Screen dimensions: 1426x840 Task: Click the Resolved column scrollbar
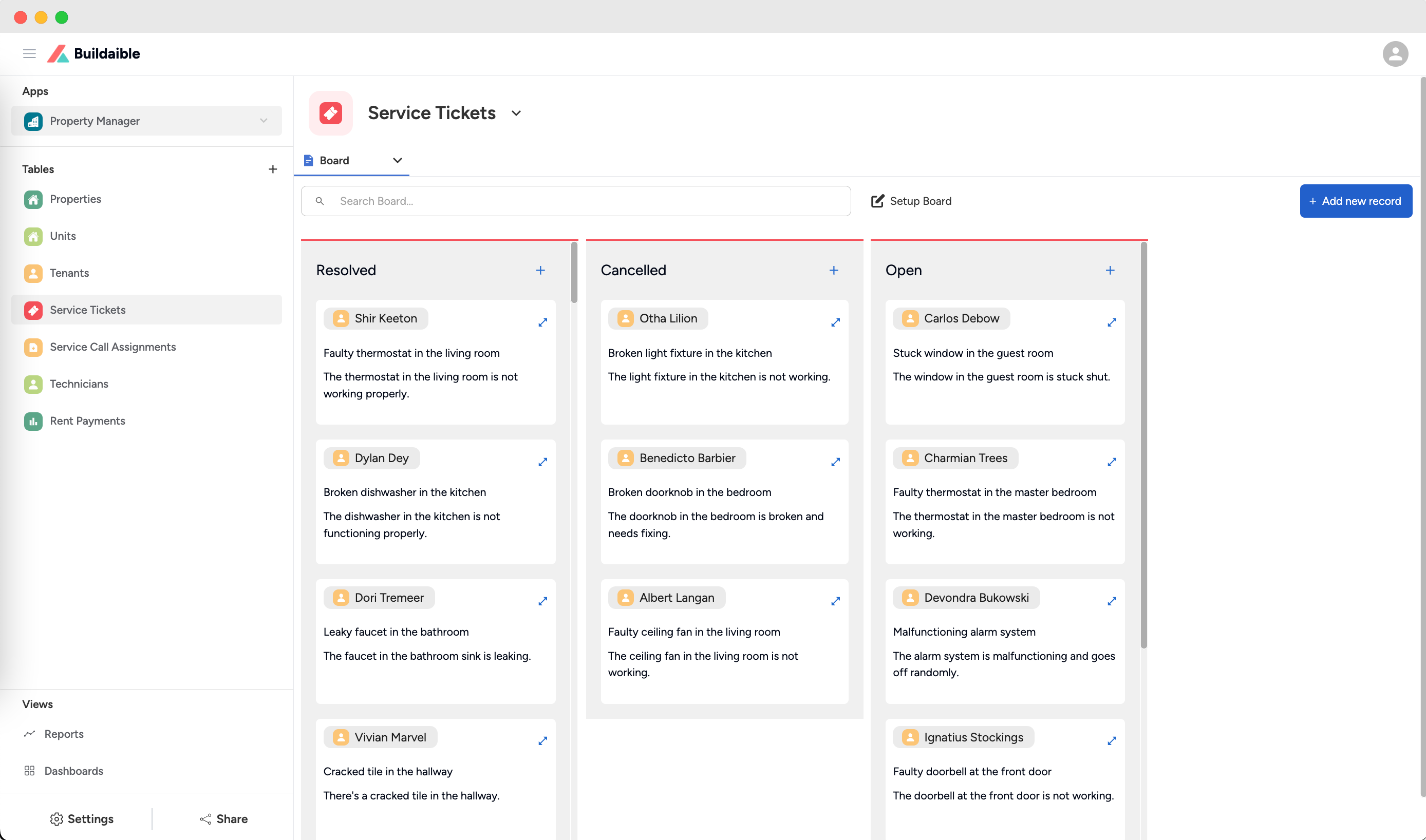(574, 273)
